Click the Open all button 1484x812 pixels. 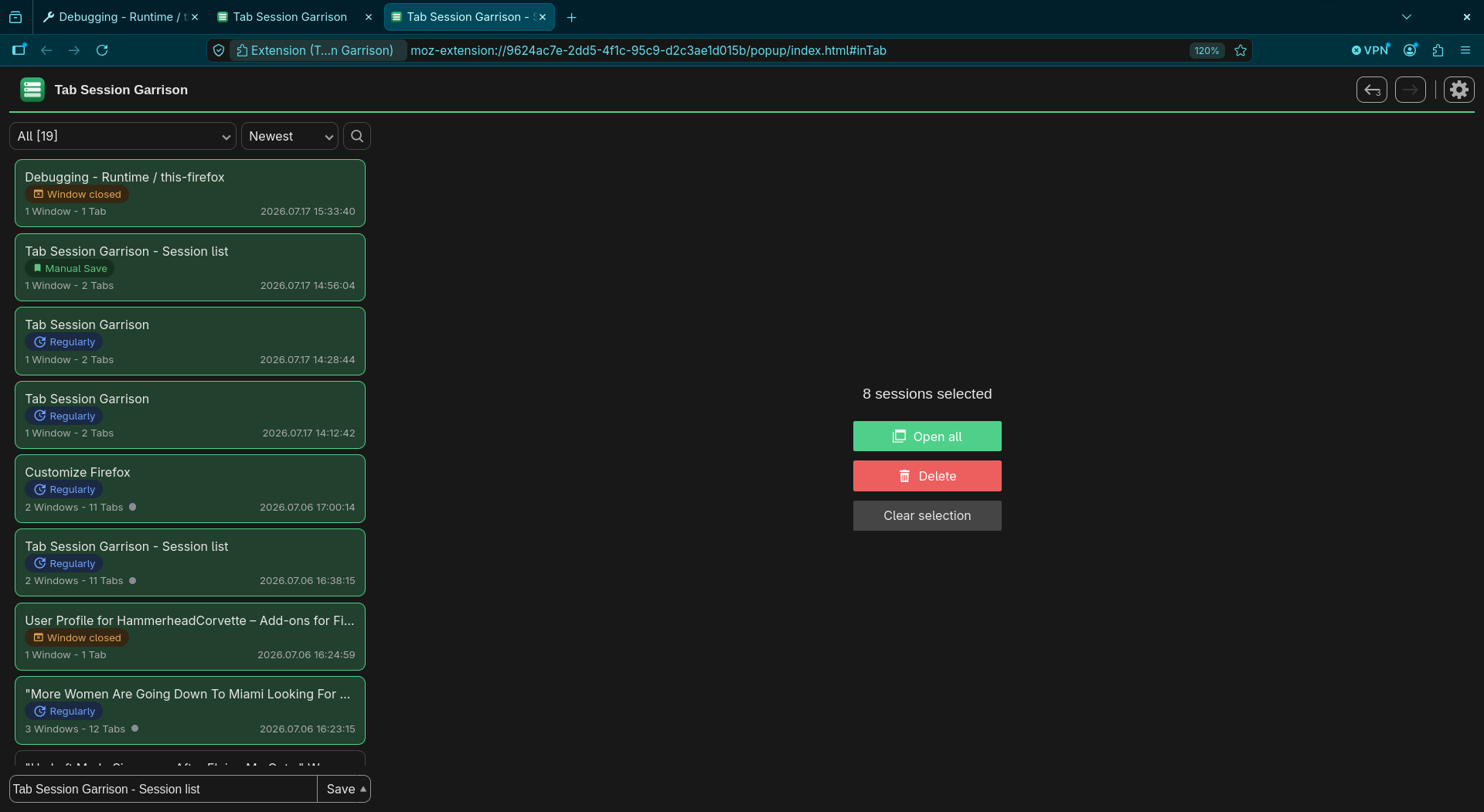point(927,436)
